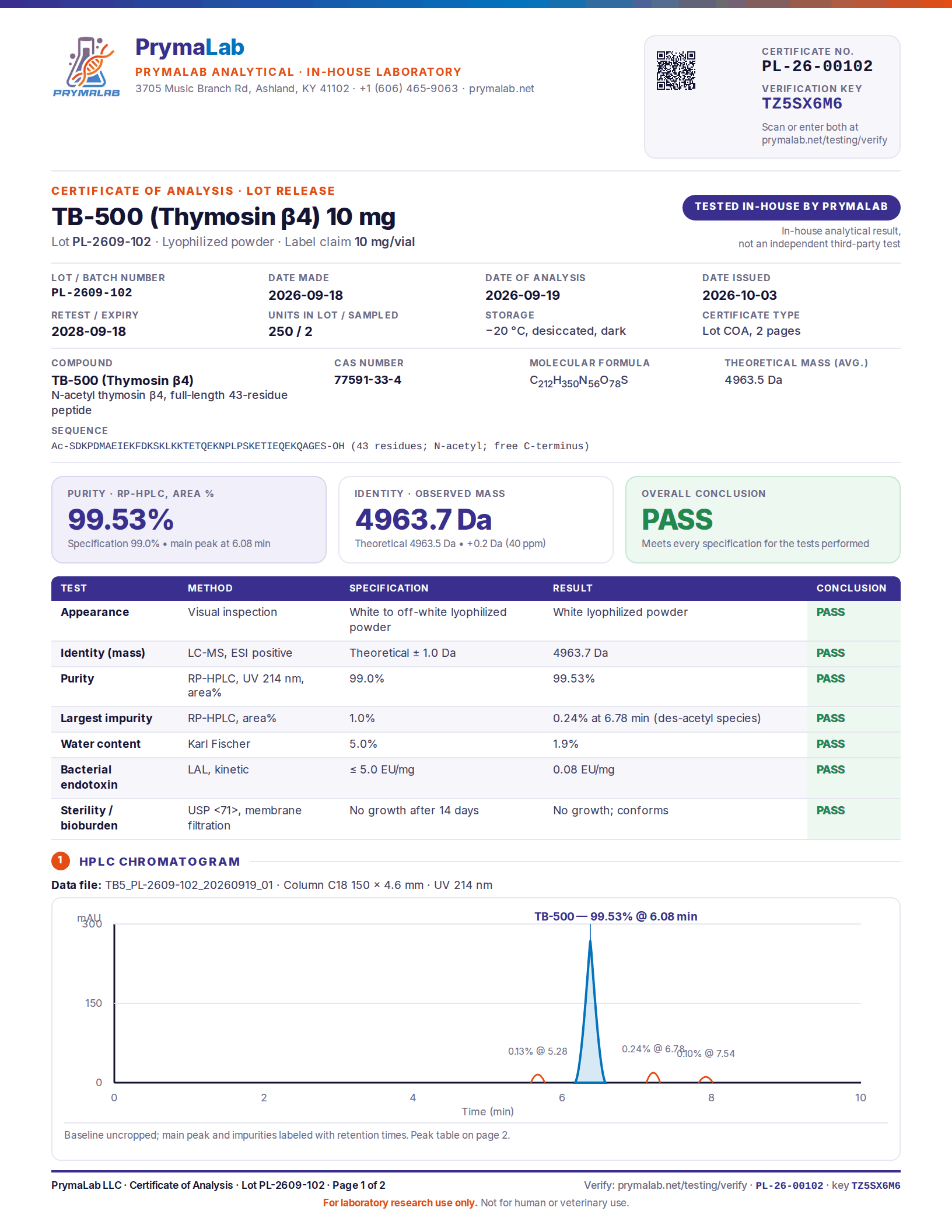Click PASS in the Water content row
The image size is (952, 1232).
tap(831, 744)
